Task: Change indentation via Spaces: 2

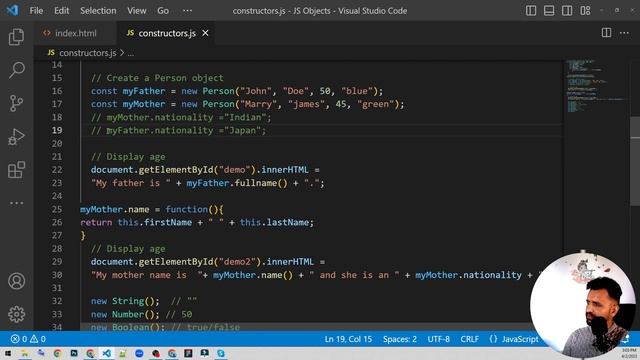Action: click(x=400, y=339)
